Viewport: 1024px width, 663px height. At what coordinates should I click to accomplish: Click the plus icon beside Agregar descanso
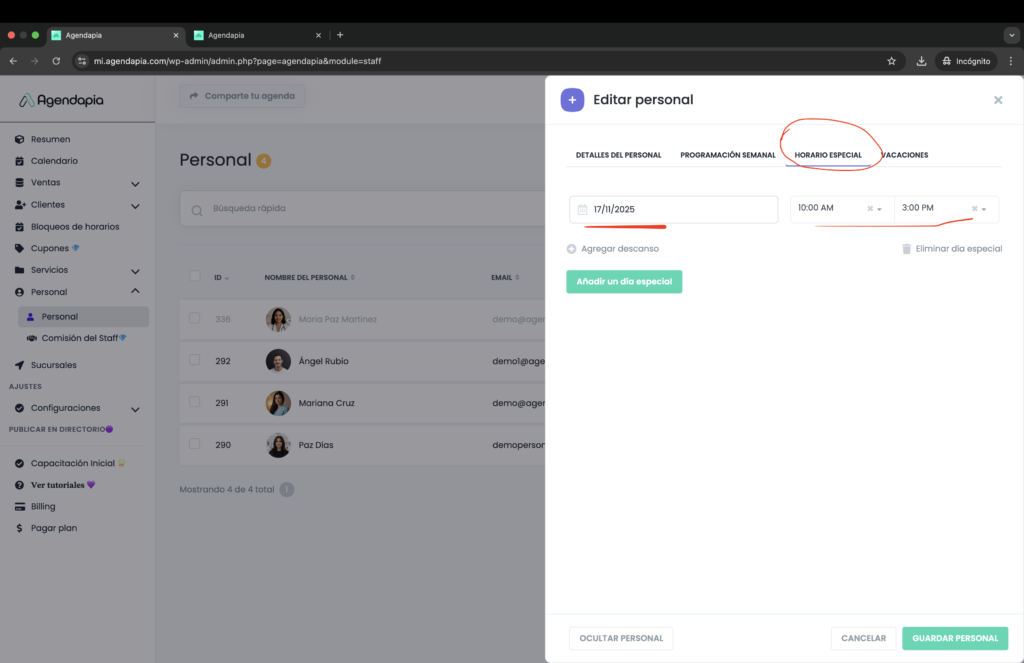coord(572,249)
